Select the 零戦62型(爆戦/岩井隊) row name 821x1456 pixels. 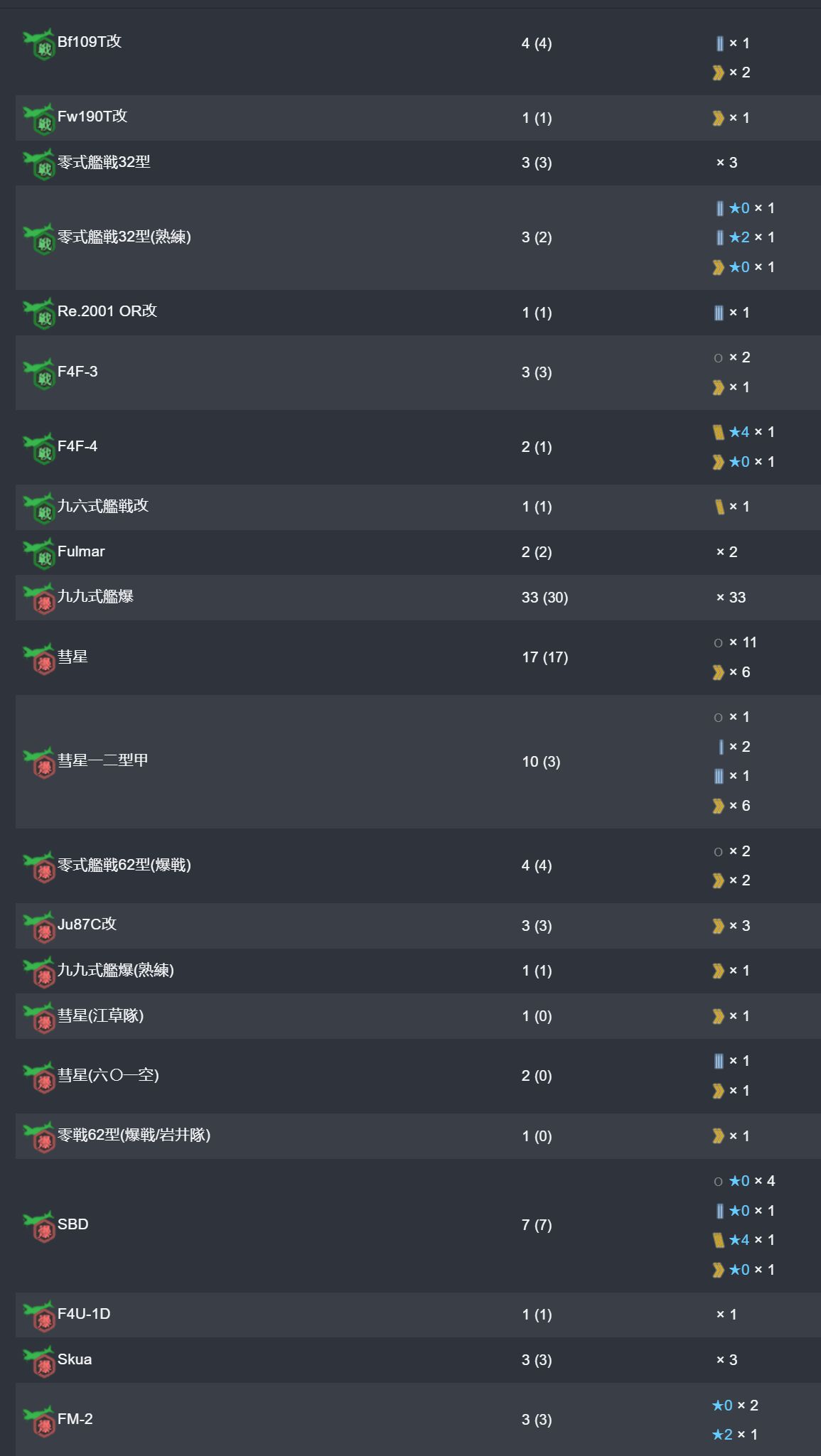(134, 1135)
